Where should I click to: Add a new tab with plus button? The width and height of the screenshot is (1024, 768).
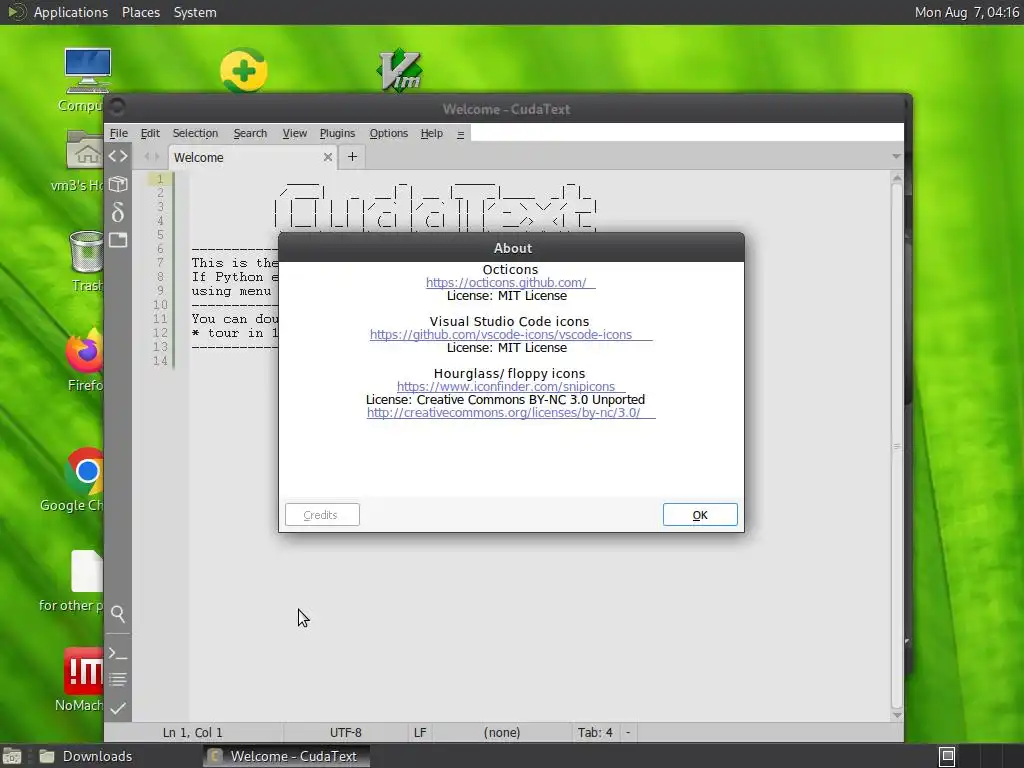352,157
